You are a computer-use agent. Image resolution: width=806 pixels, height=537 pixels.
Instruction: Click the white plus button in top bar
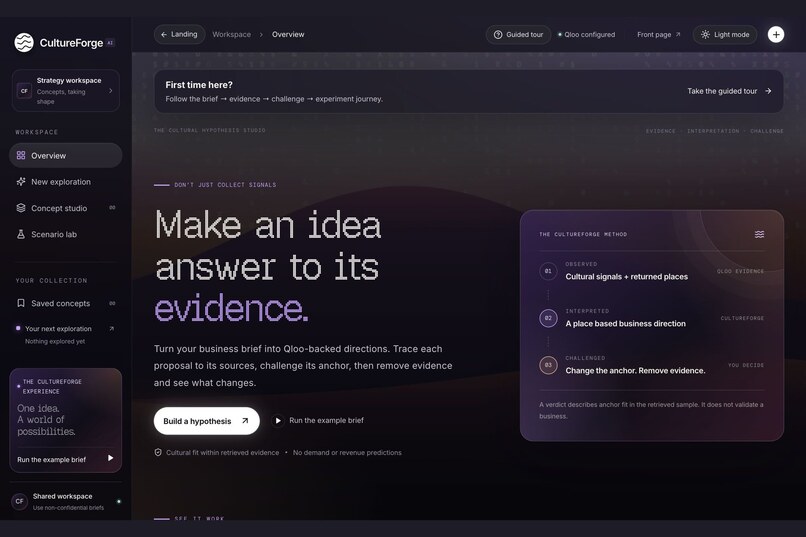pyautogui.click(x=776, y=34)
